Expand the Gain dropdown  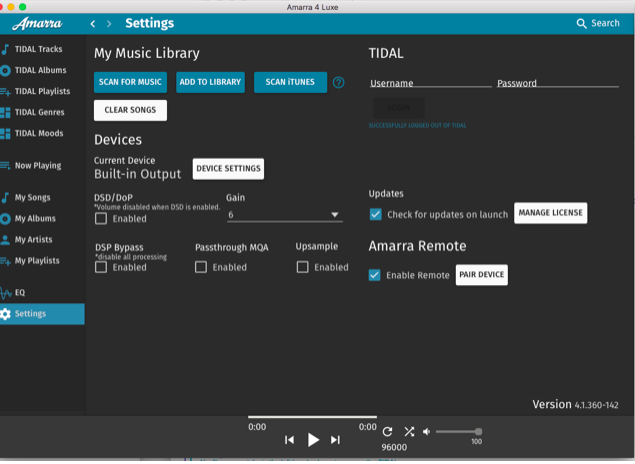(x=284, y=215)
